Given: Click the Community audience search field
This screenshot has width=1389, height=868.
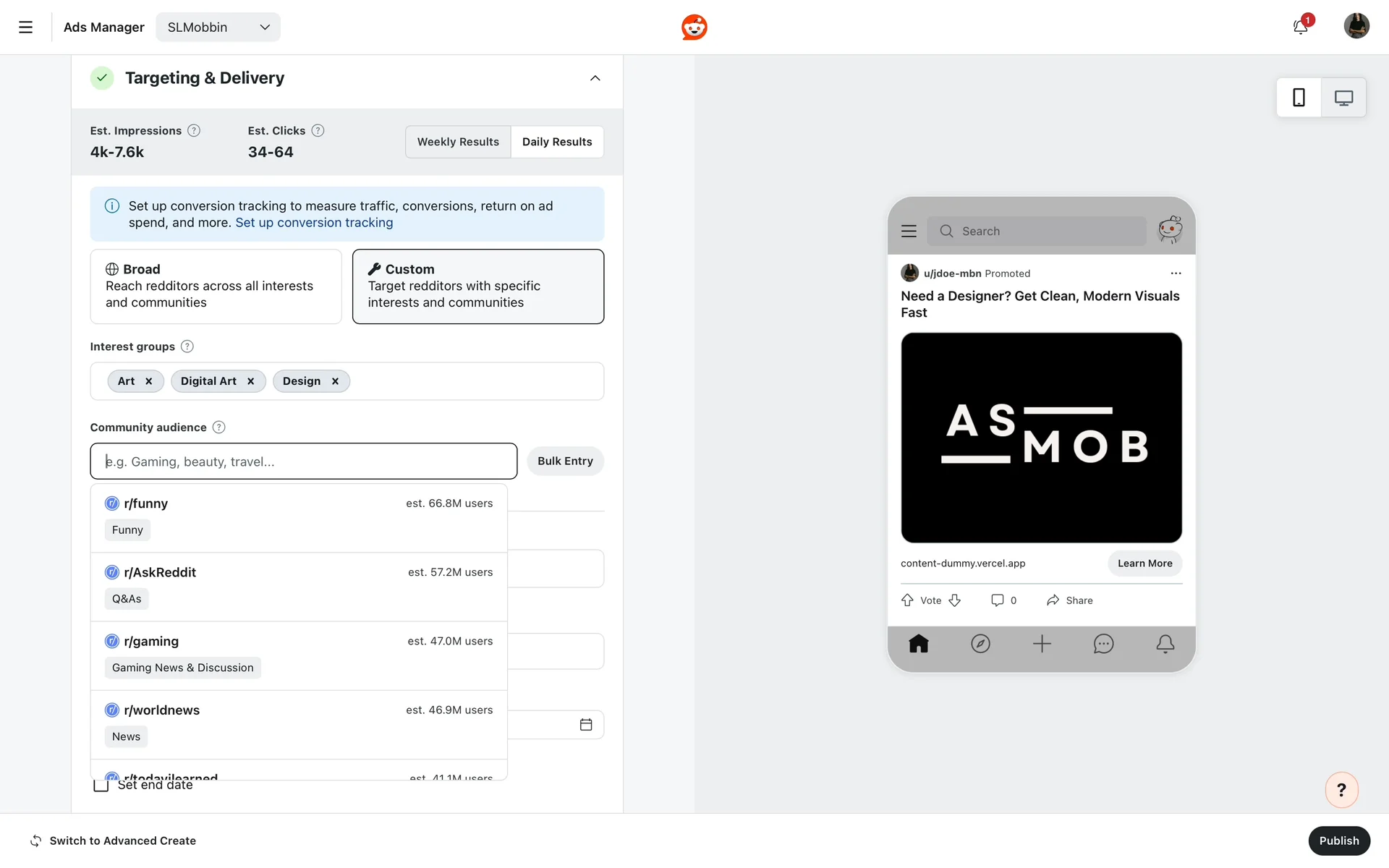Looking at the screenshot, I should coord(303,461).
